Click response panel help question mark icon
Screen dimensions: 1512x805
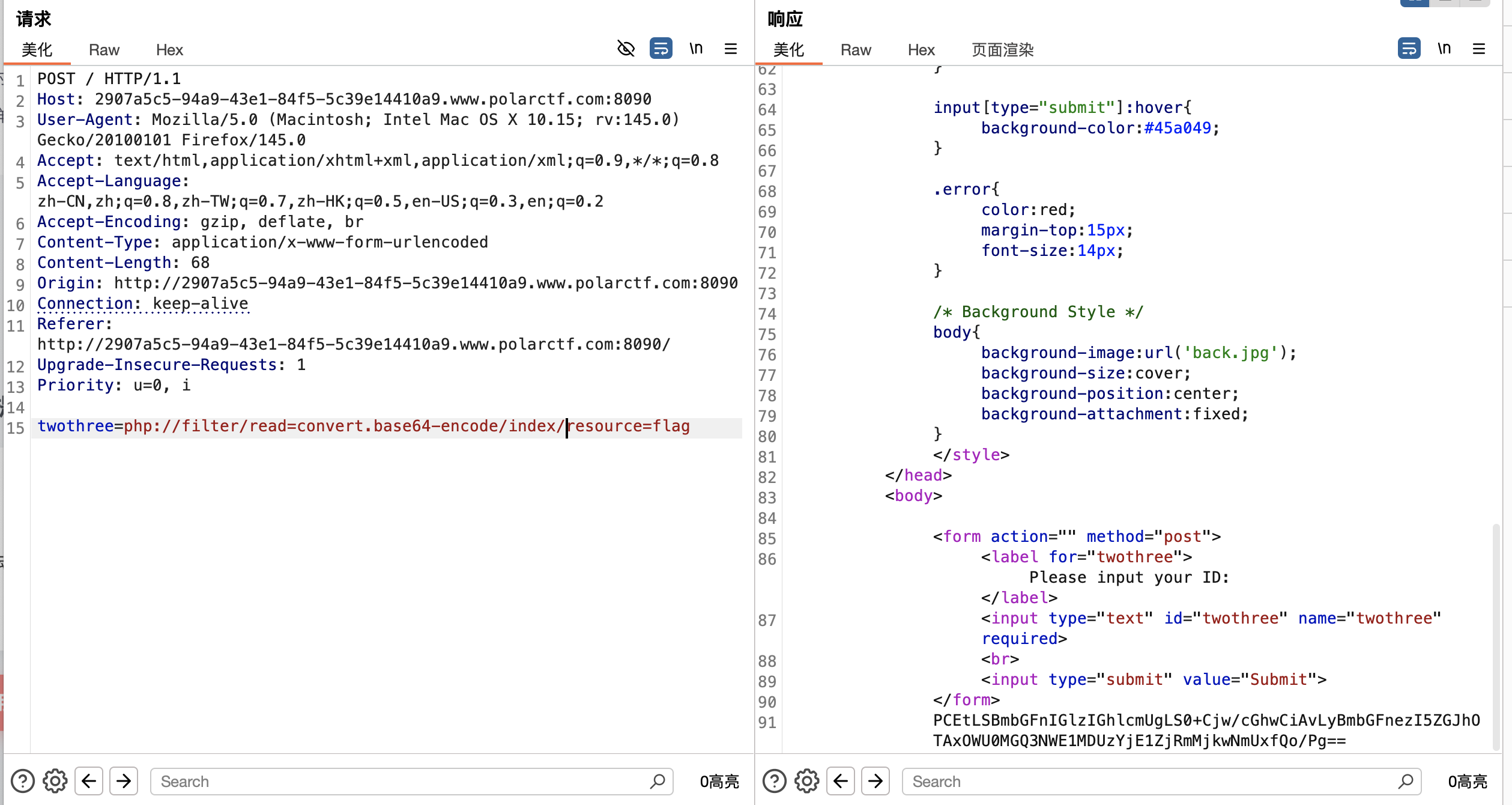(774, 781)
